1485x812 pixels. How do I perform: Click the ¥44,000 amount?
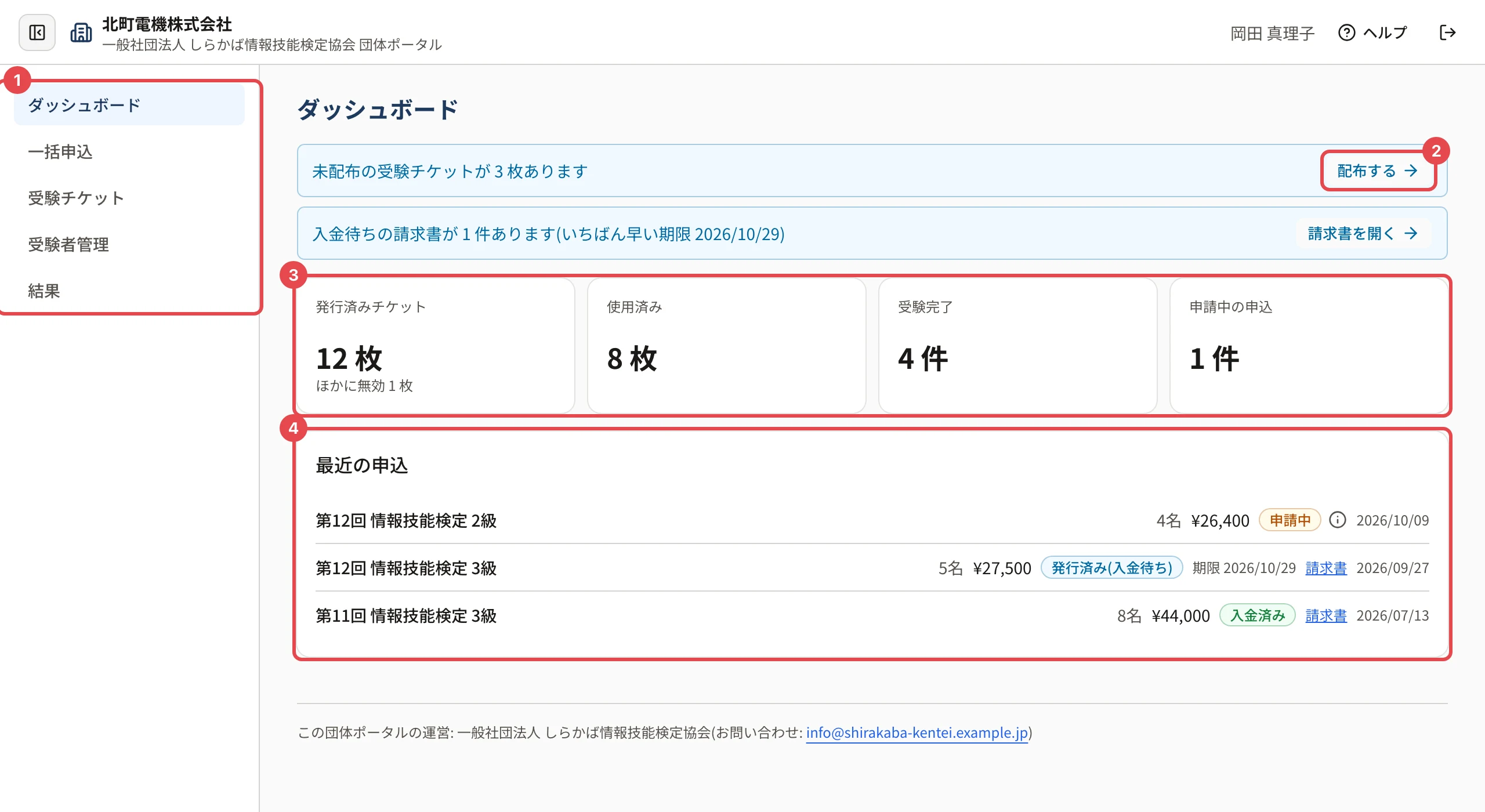pos(1181,615)
